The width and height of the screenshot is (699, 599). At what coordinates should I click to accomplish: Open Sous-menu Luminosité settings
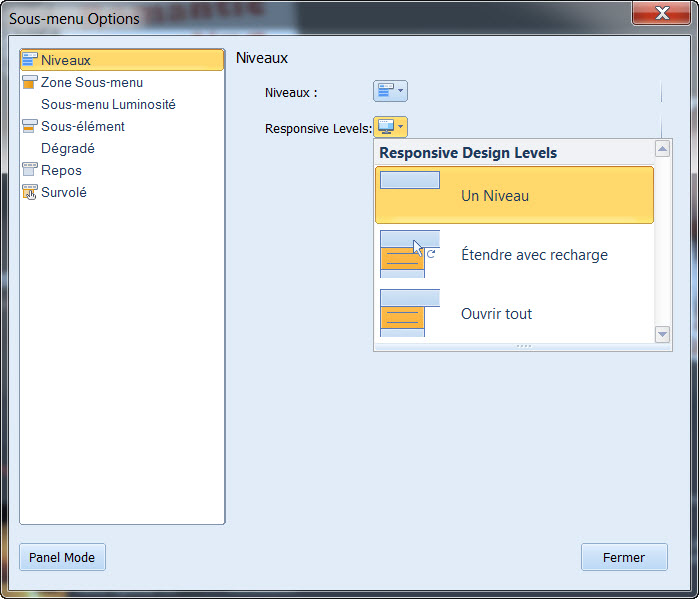click(x=122, y=104)
